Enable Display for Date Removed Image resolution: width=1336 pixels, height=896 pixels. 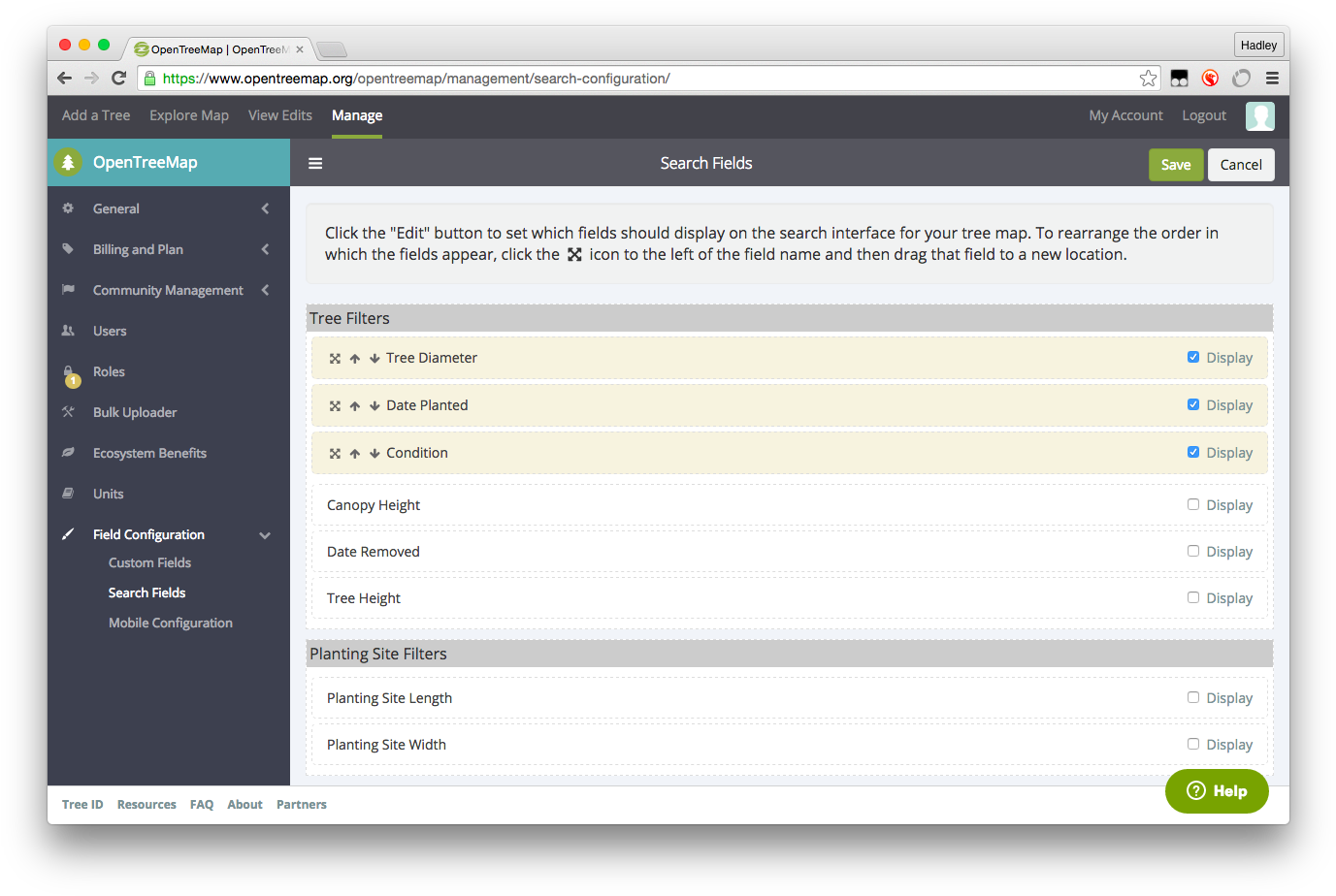pyautogui.click(x=1193, y=551)
